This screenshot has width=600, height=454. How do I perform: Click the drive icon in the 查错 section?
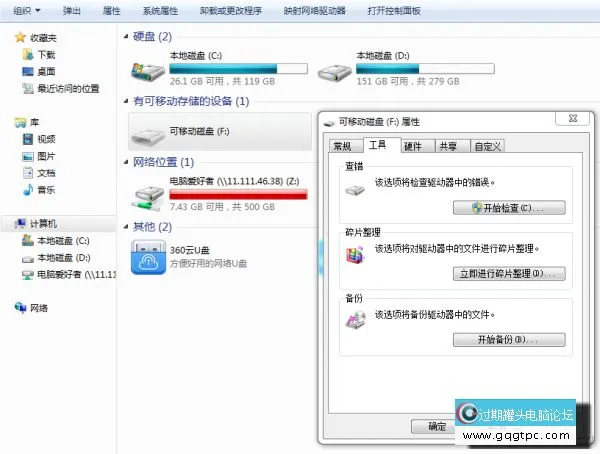point(355,190)
